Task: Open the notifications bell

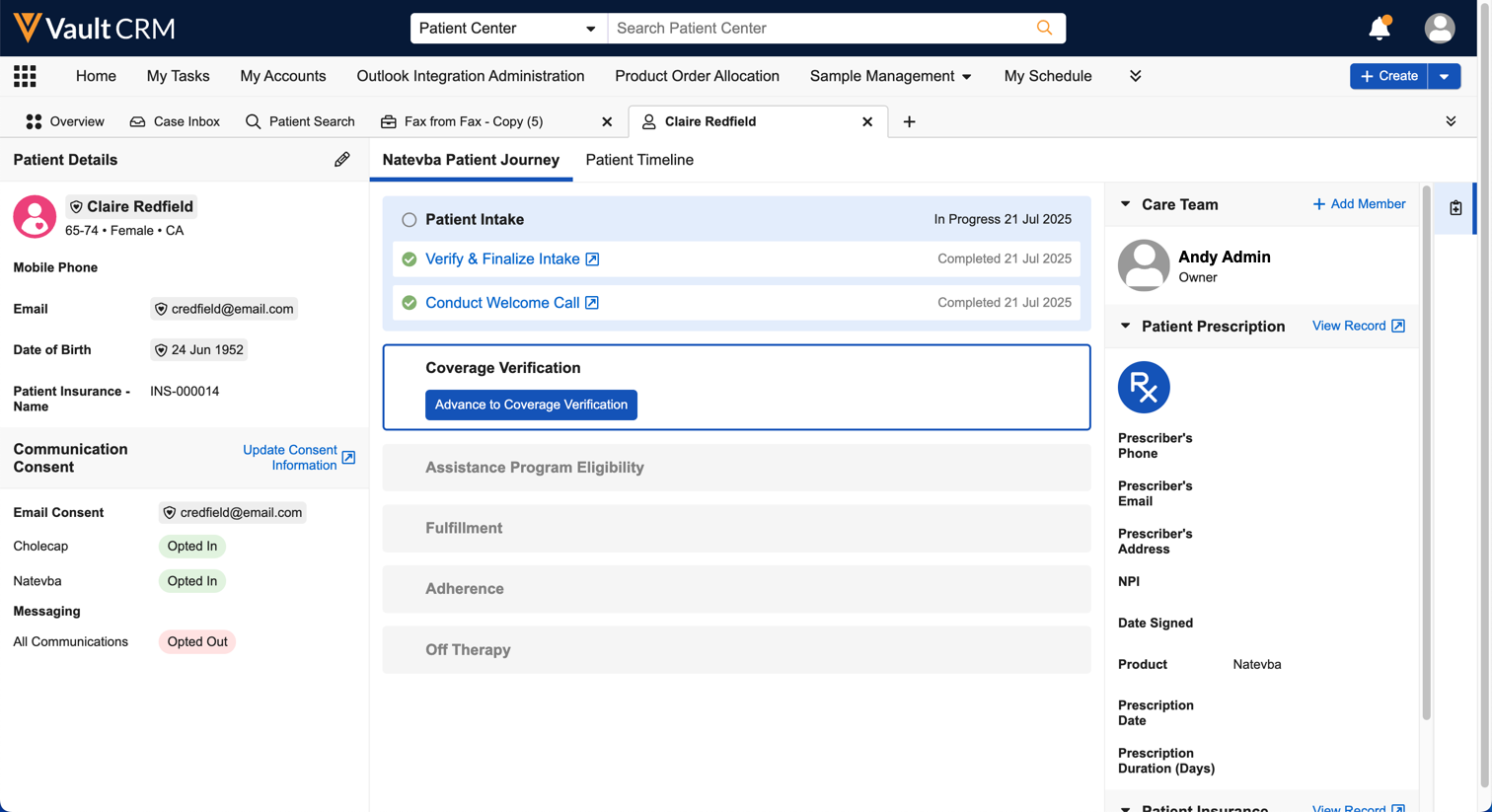Action: tap(1379, 29)
